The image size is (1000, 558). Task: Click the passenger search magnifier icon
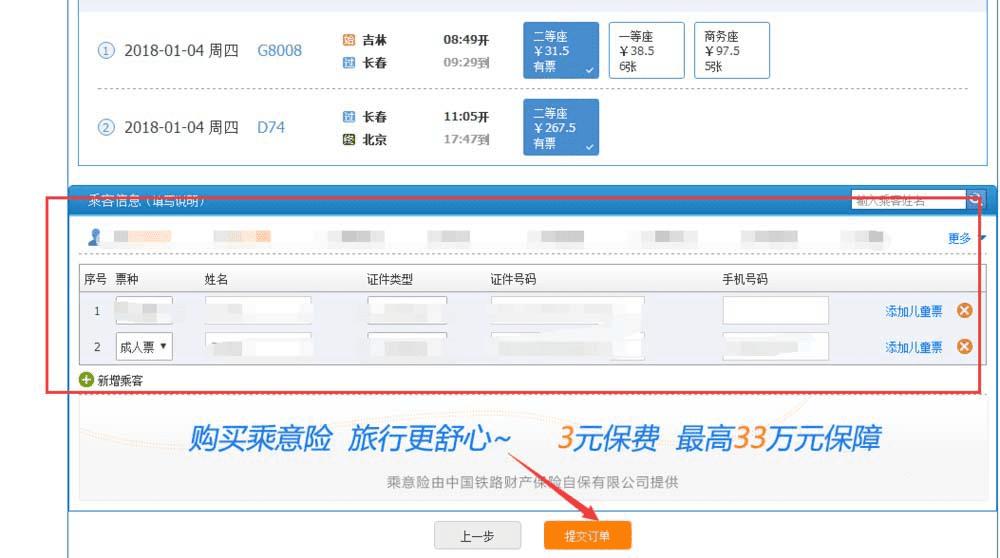(975, 200)
